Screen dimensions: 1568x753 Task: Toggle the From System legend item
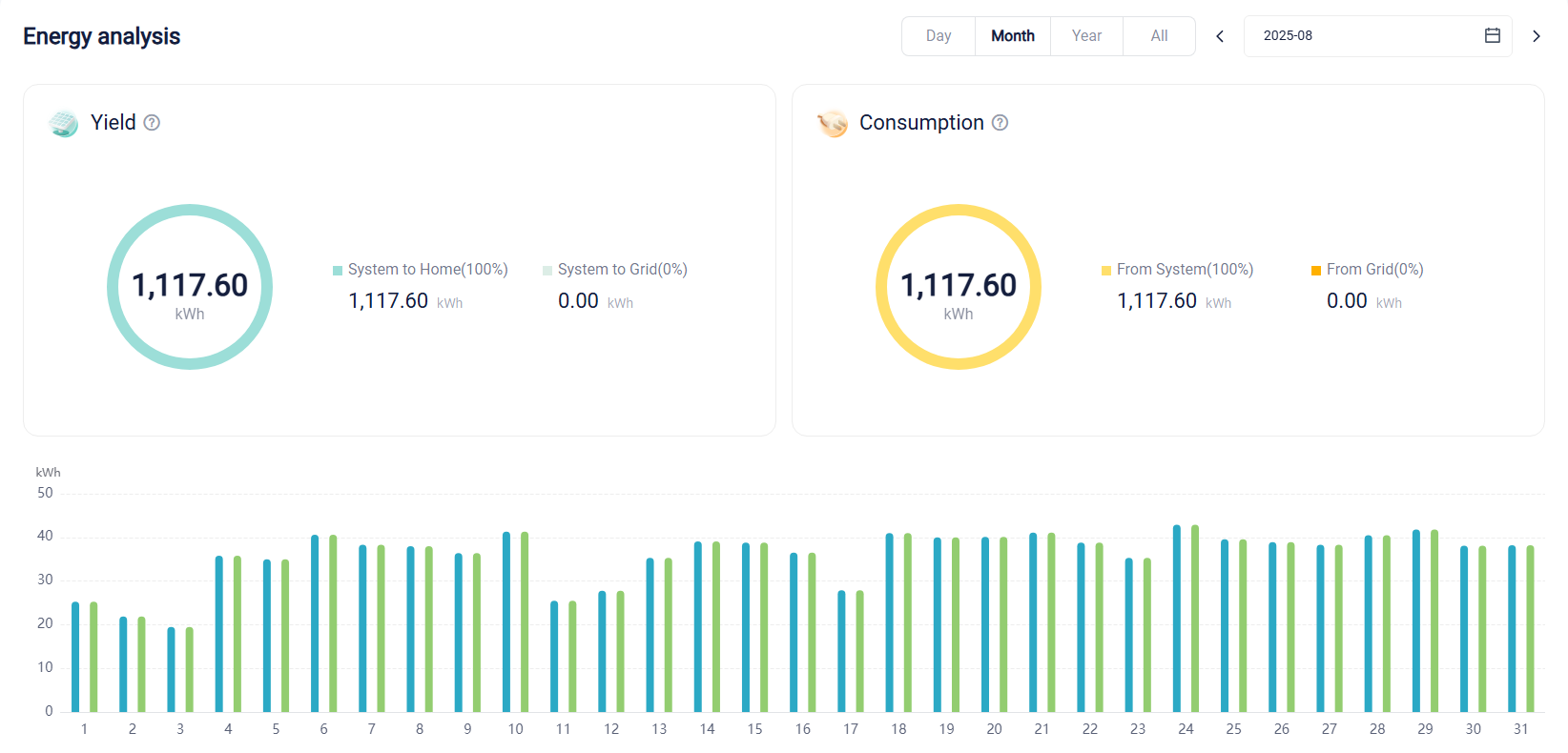1177,270
